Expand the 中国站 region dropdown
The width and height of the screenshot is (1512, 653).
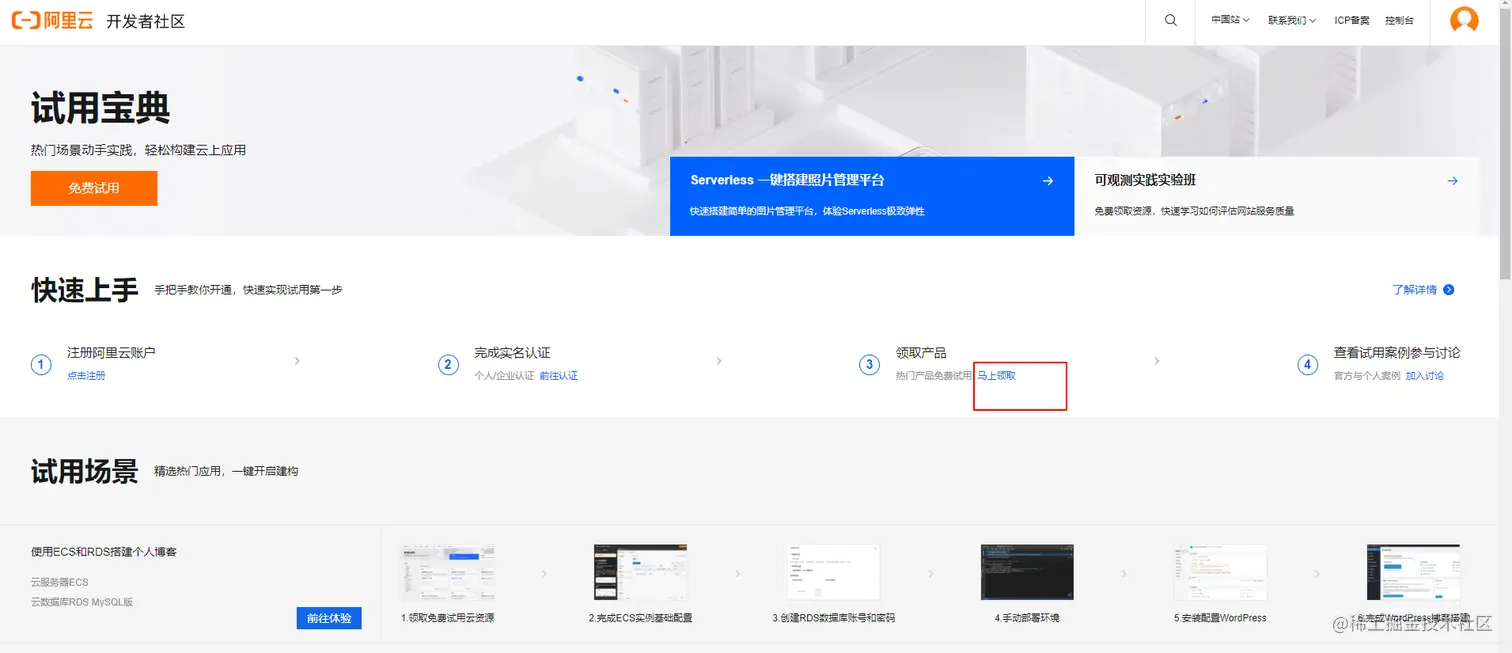[x=1230, y=20]
